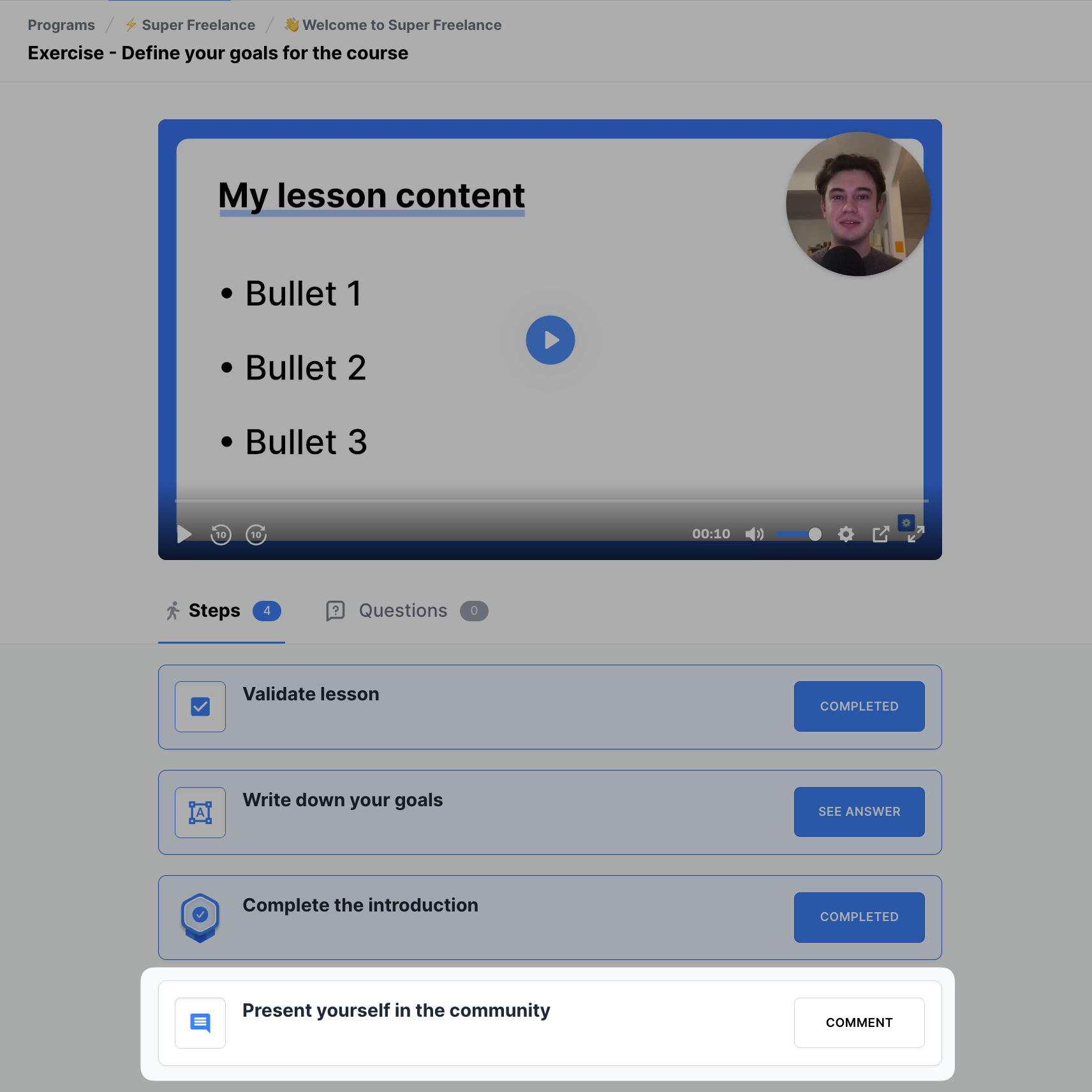1092x1092 pixels.
Task: Click the walking person icon on the Steps tab
Action: [x=173, y=610]
